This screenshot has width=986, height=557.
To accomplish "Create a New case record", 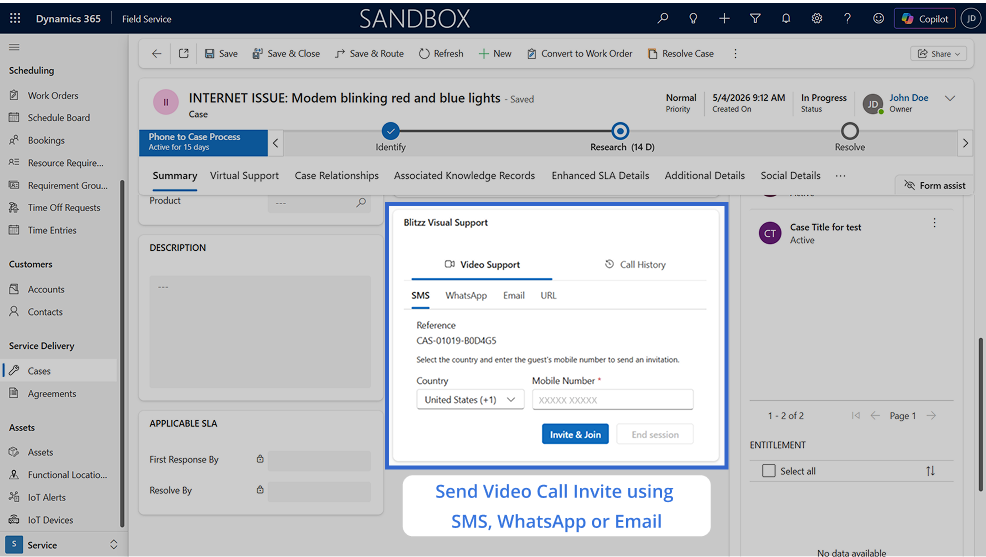I will [495, 53].
